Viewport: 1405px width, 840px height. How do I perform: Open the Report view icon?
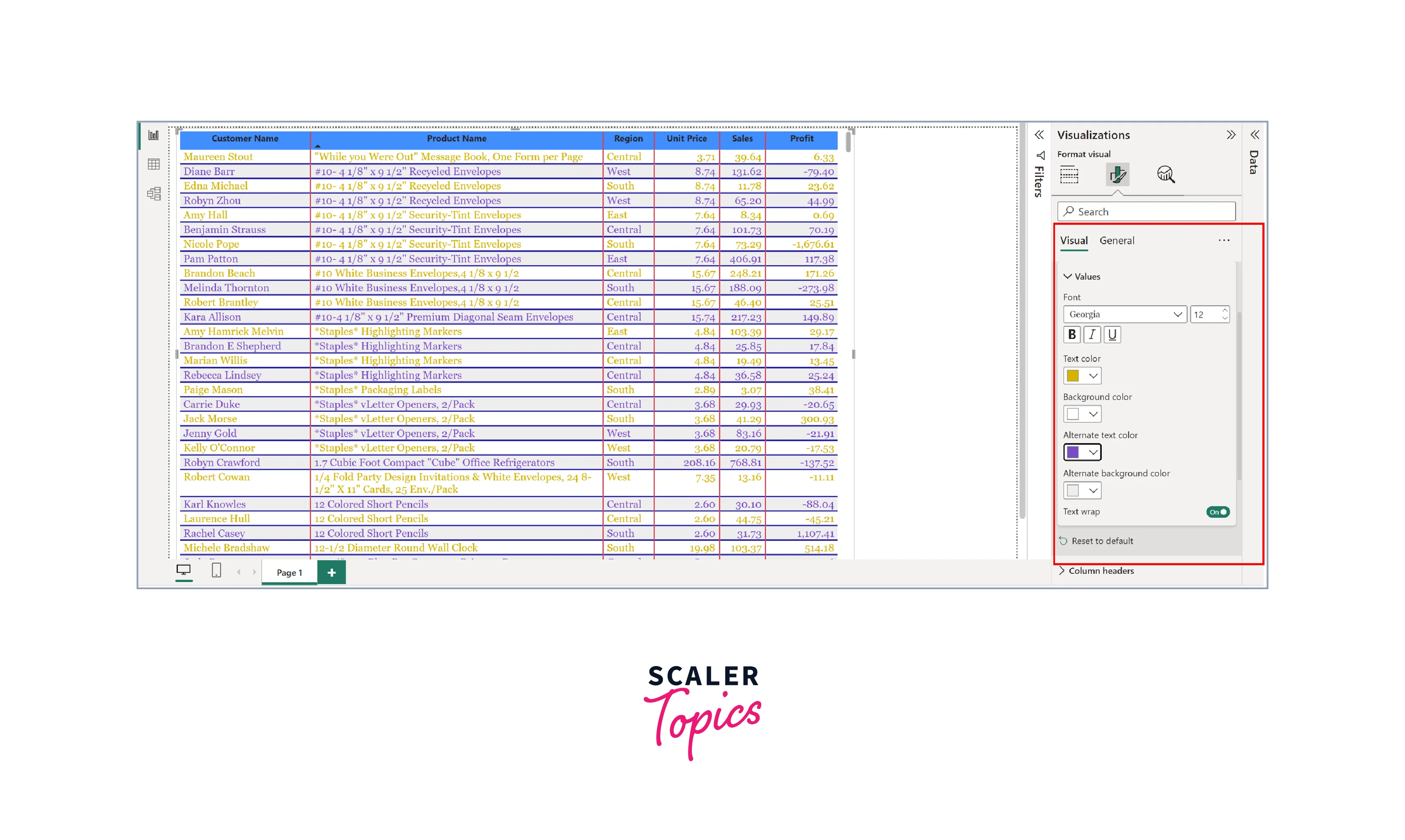coord(153,135)
